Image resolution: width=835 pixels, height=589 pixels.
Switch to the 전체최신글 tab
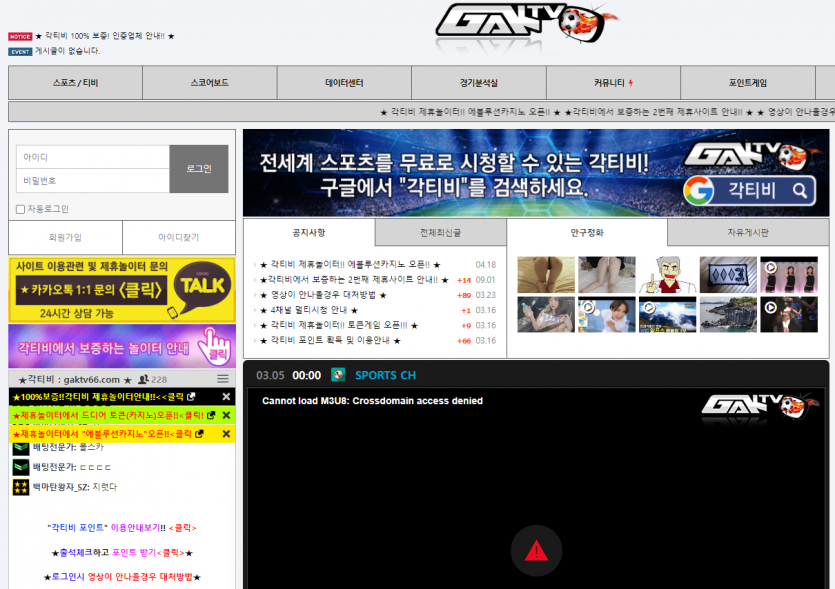(440, 233)
